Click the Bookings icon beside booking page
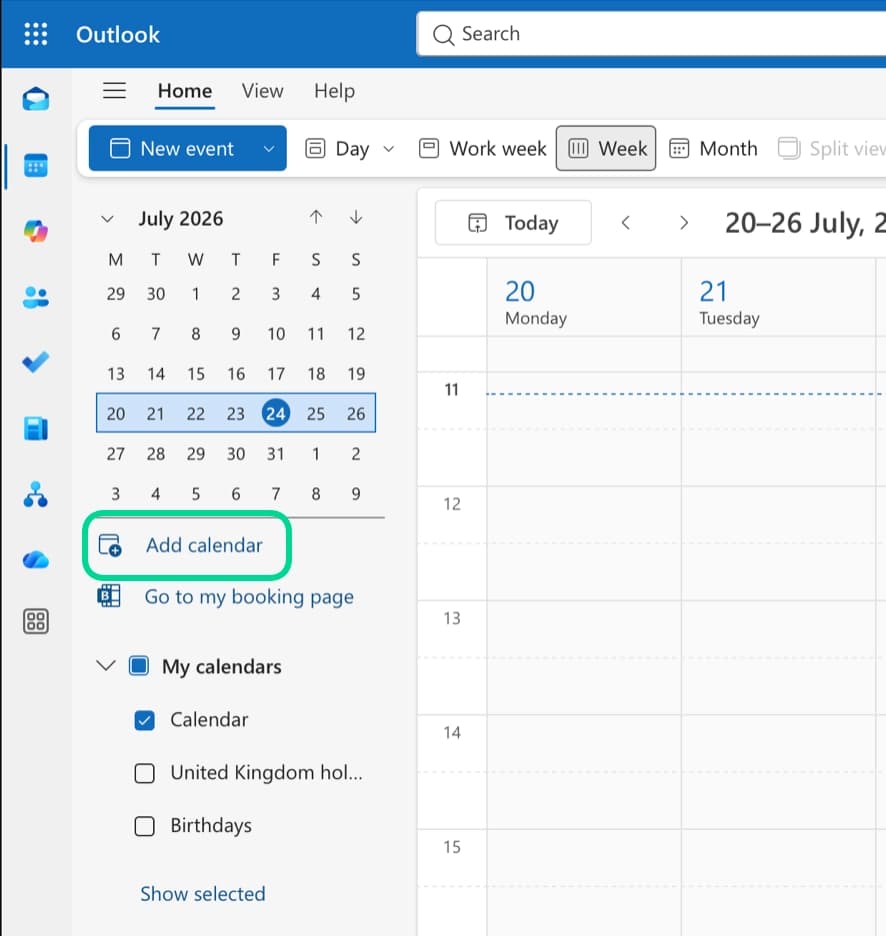The height and width of the screenshot is (936, 886). click(x=109, y=596)
